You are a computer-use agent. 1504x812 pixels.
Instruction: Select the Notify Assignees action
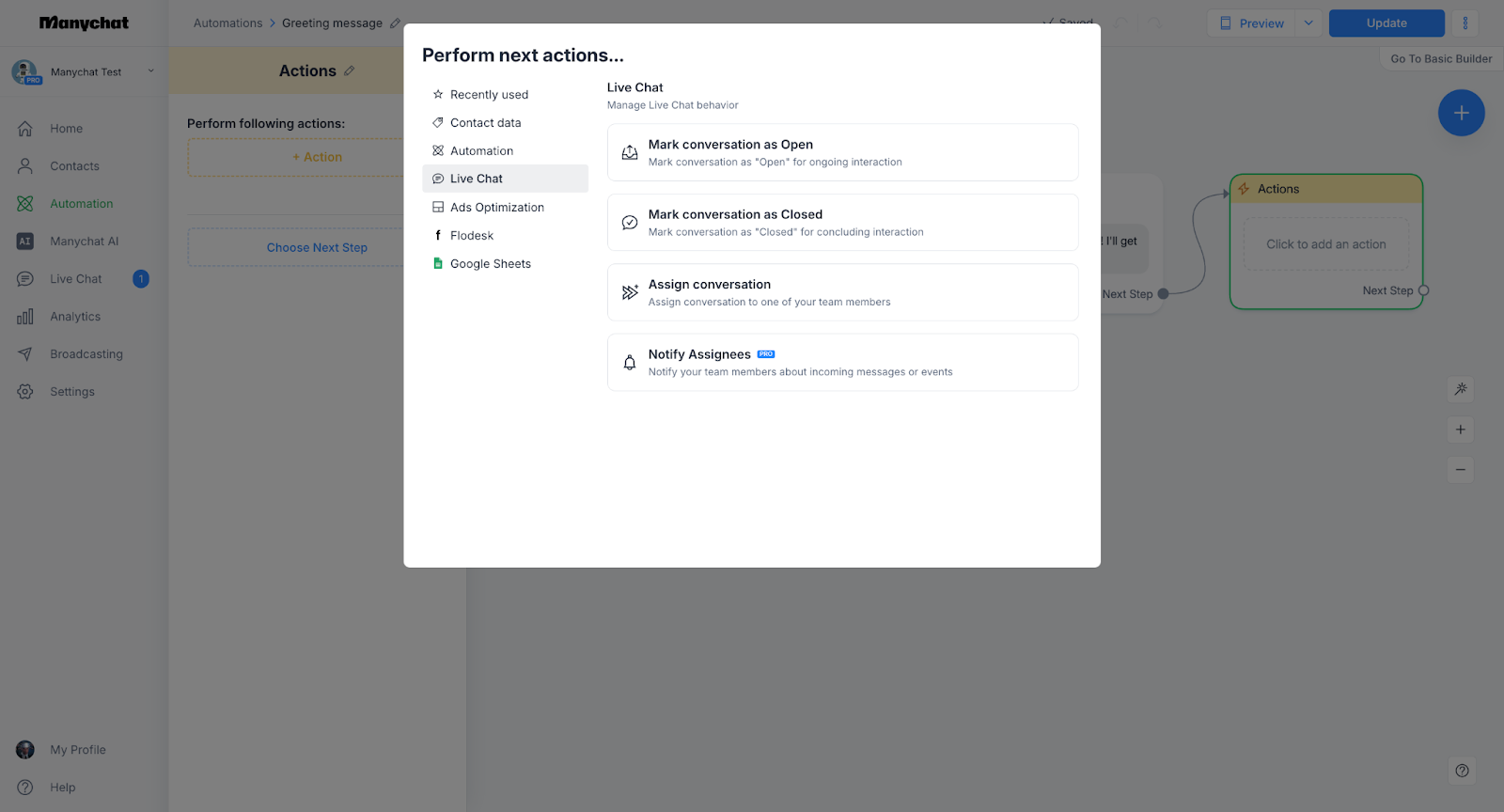tap(842, 363)
